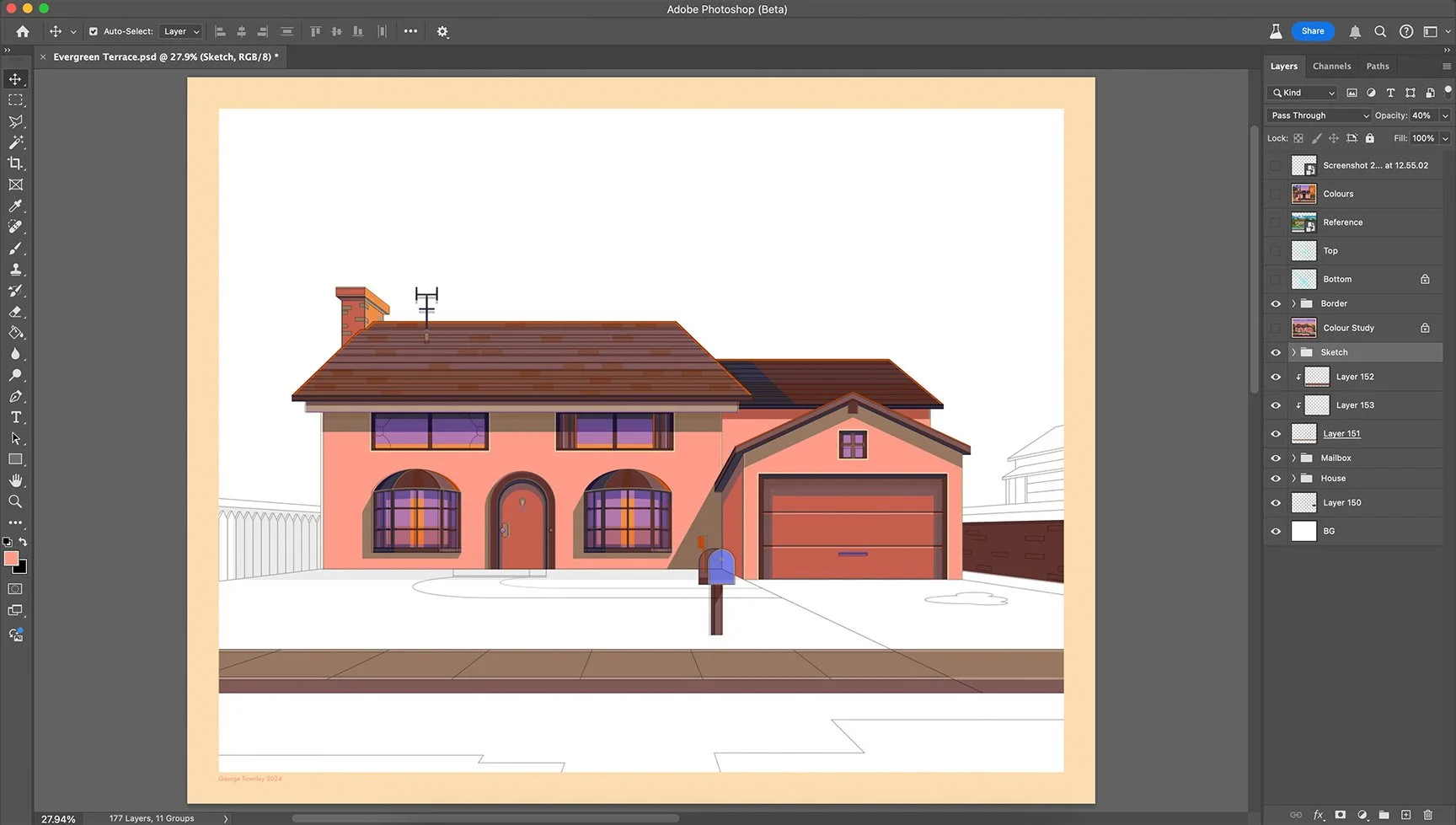This screenshot has width=1456, height=825.
Task: Select the Zoom tool
Action: point(15,501)
